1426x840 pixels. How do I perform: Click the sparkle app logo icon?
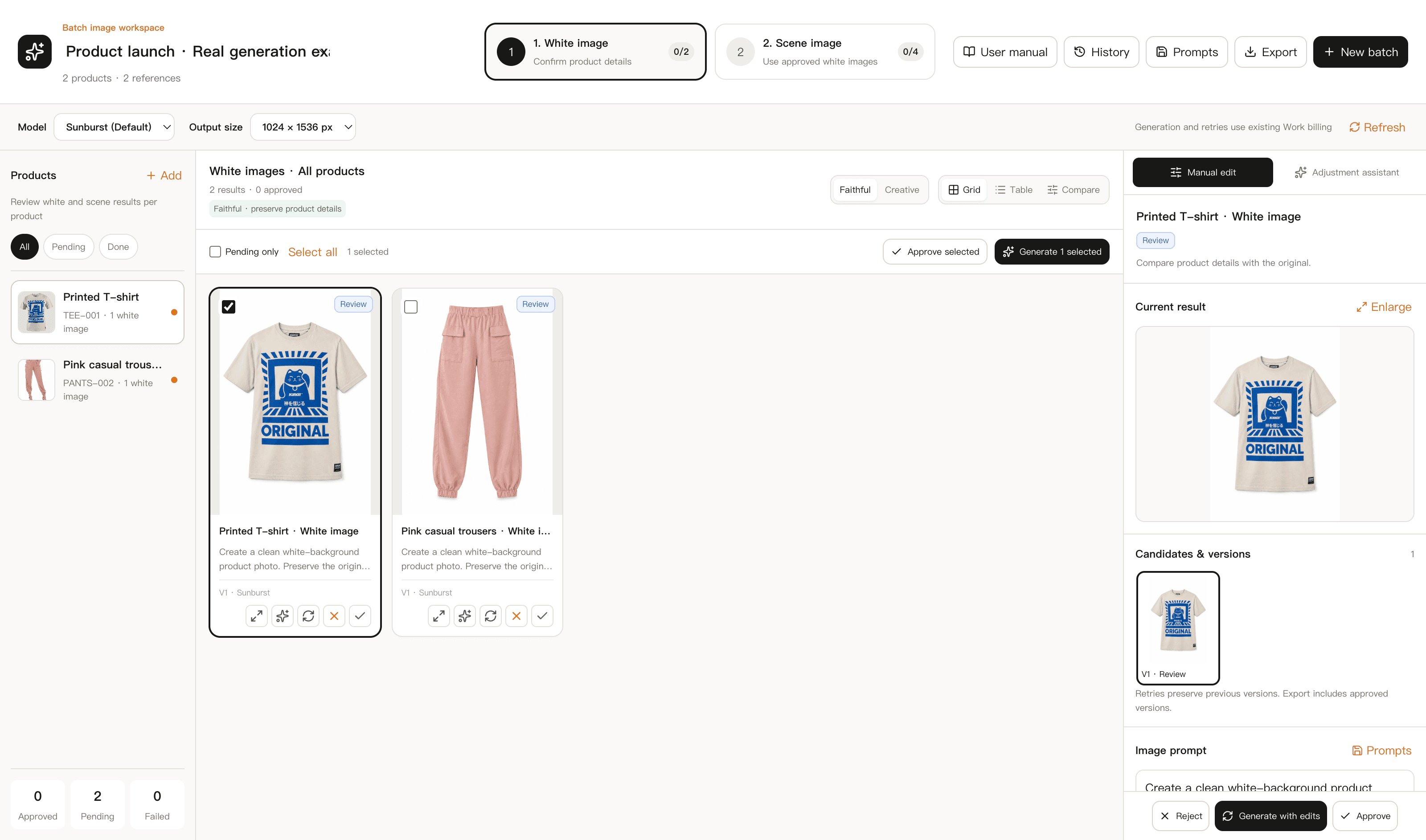click(x=35, y=52)
